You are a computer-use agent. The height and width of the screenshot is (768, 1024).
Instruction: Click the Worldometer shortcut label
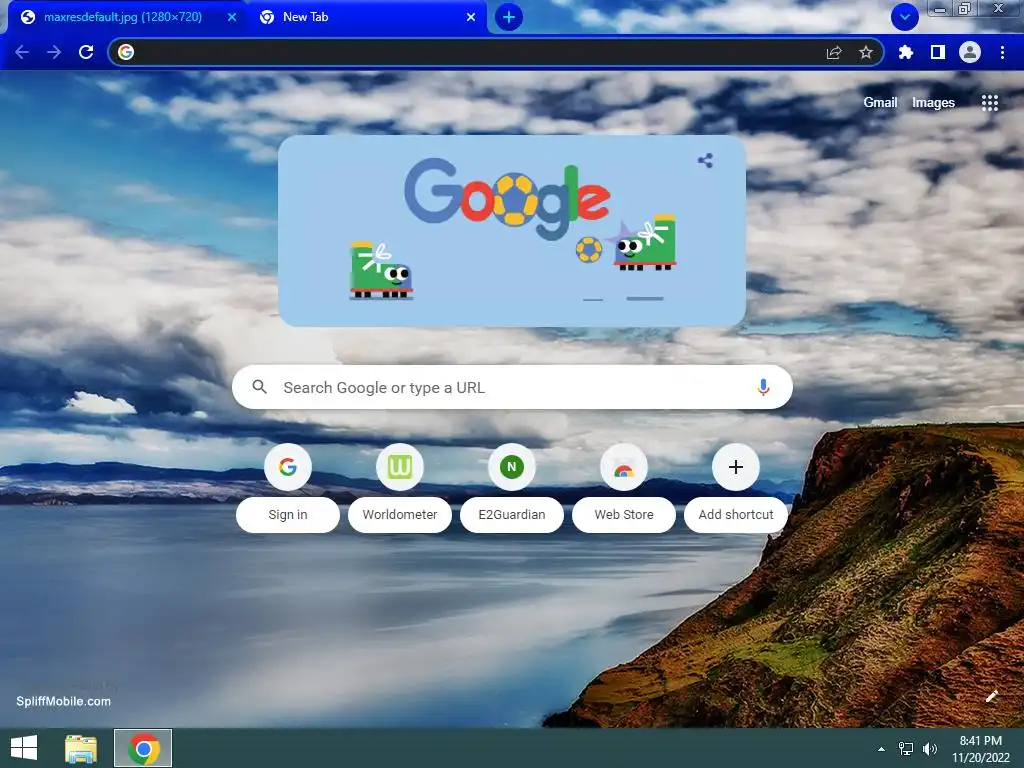(400, 515)
